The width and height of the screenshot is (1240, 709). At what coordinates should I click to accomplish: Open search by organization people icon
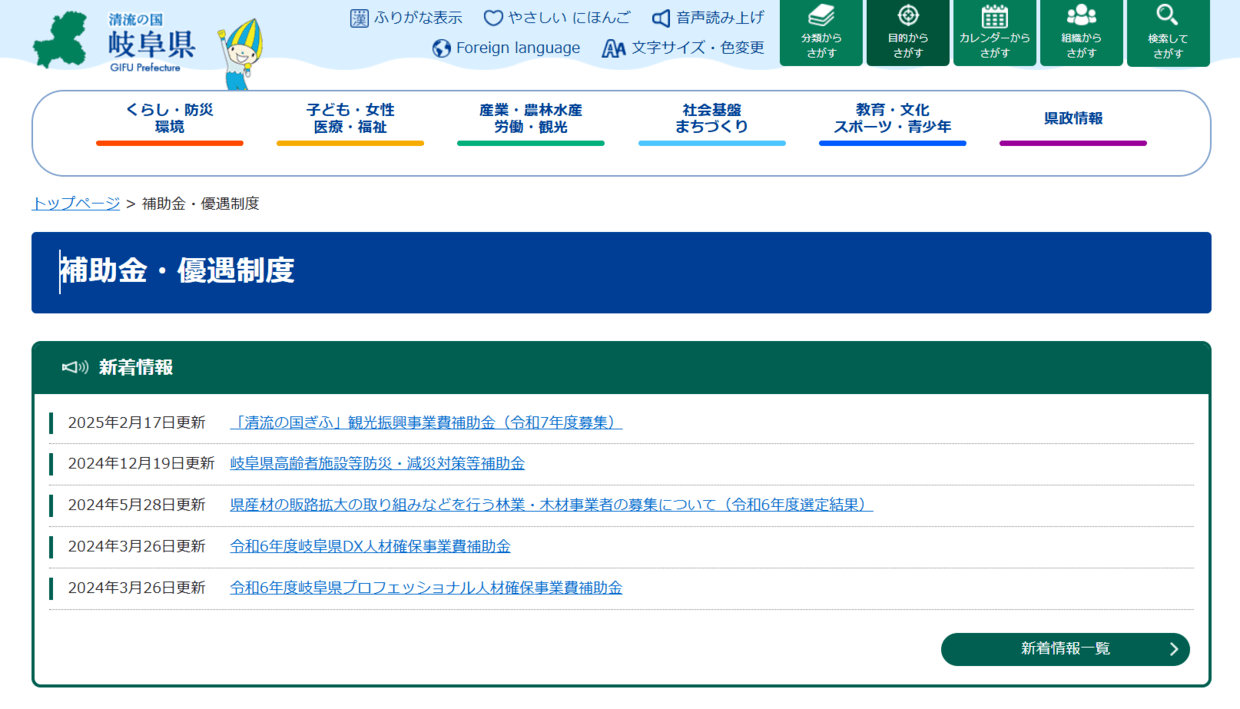[x=1081, y=33]
